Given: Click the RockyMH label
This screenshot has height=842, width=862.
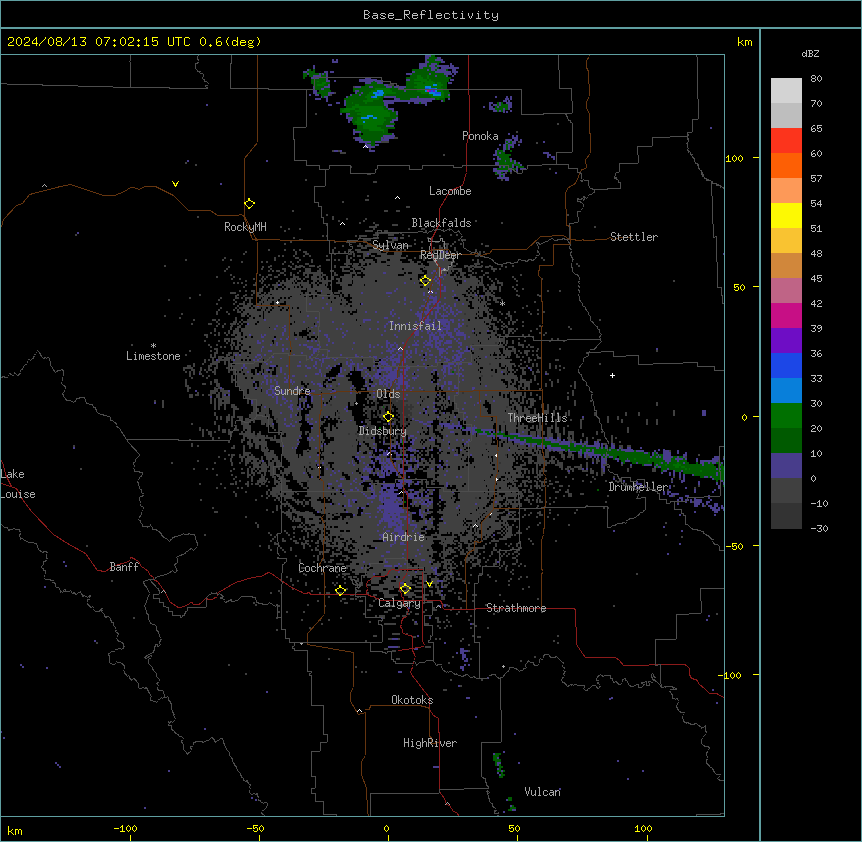Looking at the screenshot, I should [x=245, y=227].
